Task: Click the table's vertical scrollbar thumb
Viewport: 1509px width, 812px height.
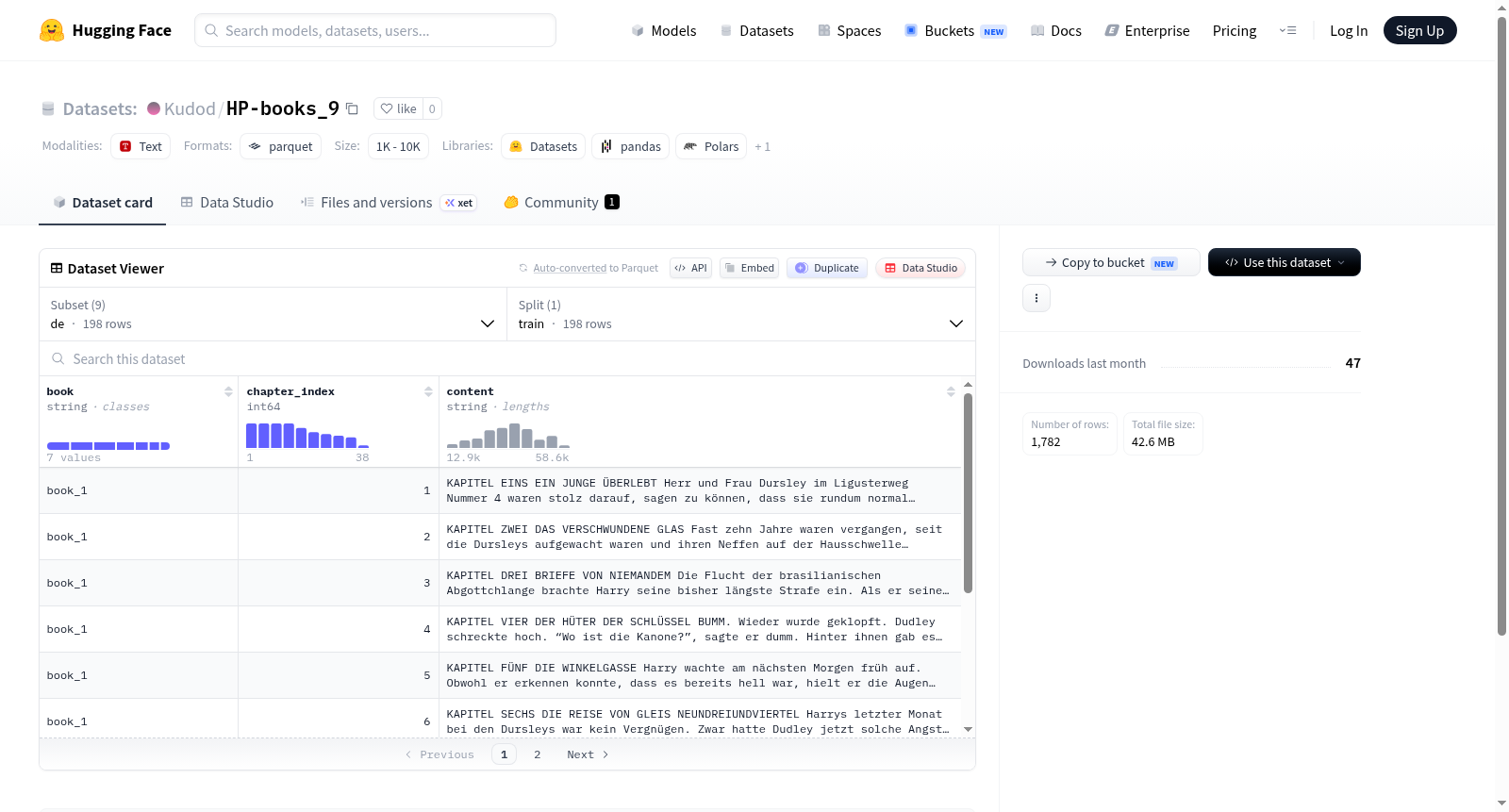Action: 968,493
